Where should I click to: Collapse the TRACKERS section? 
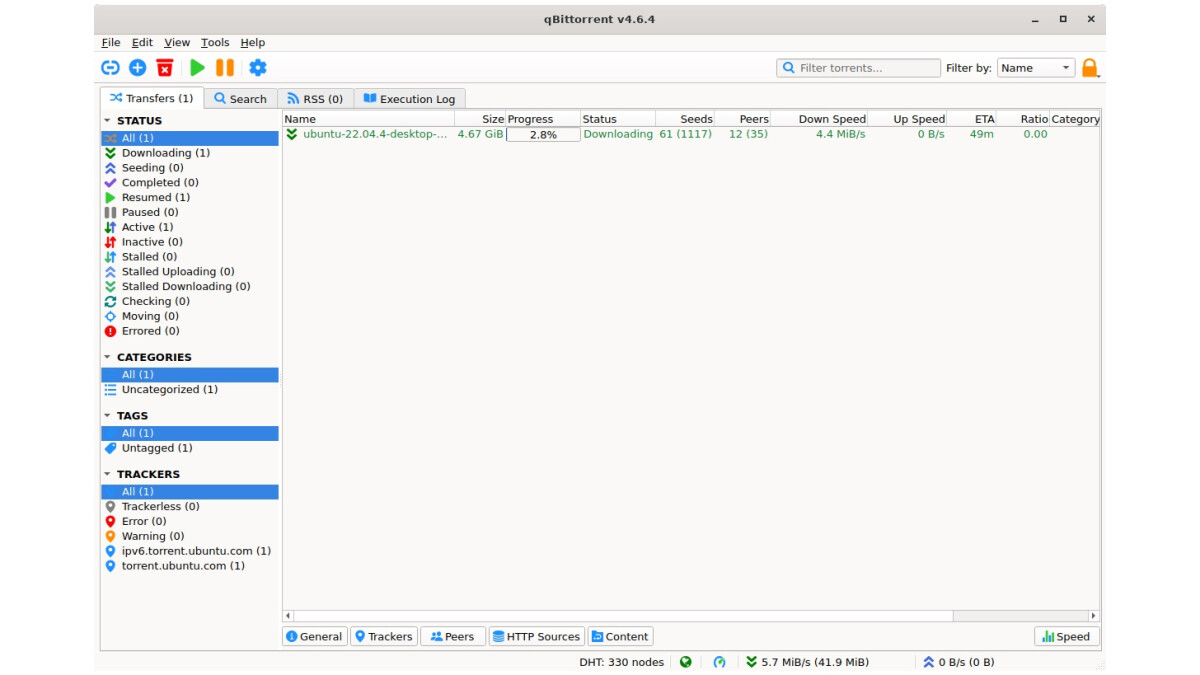click(x=107, y=474)
